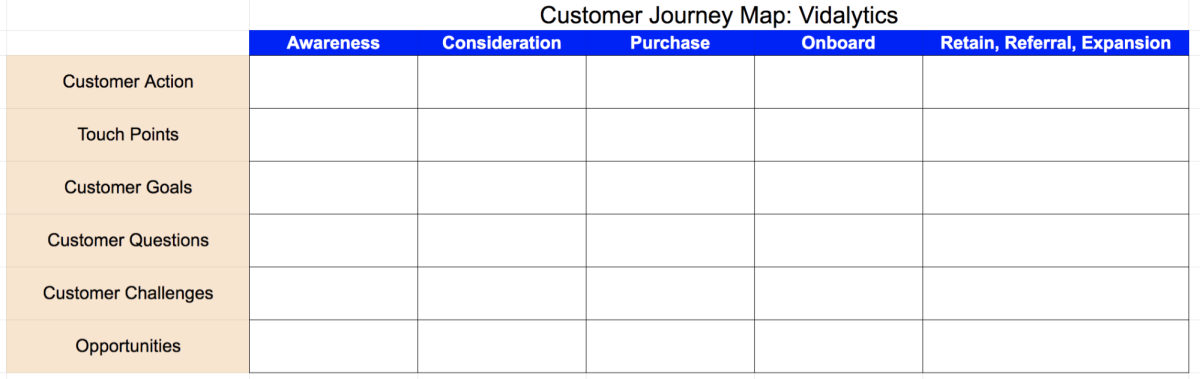
Task: Select the Onboard cell in Customer Questions row
Action: point(838,241)
